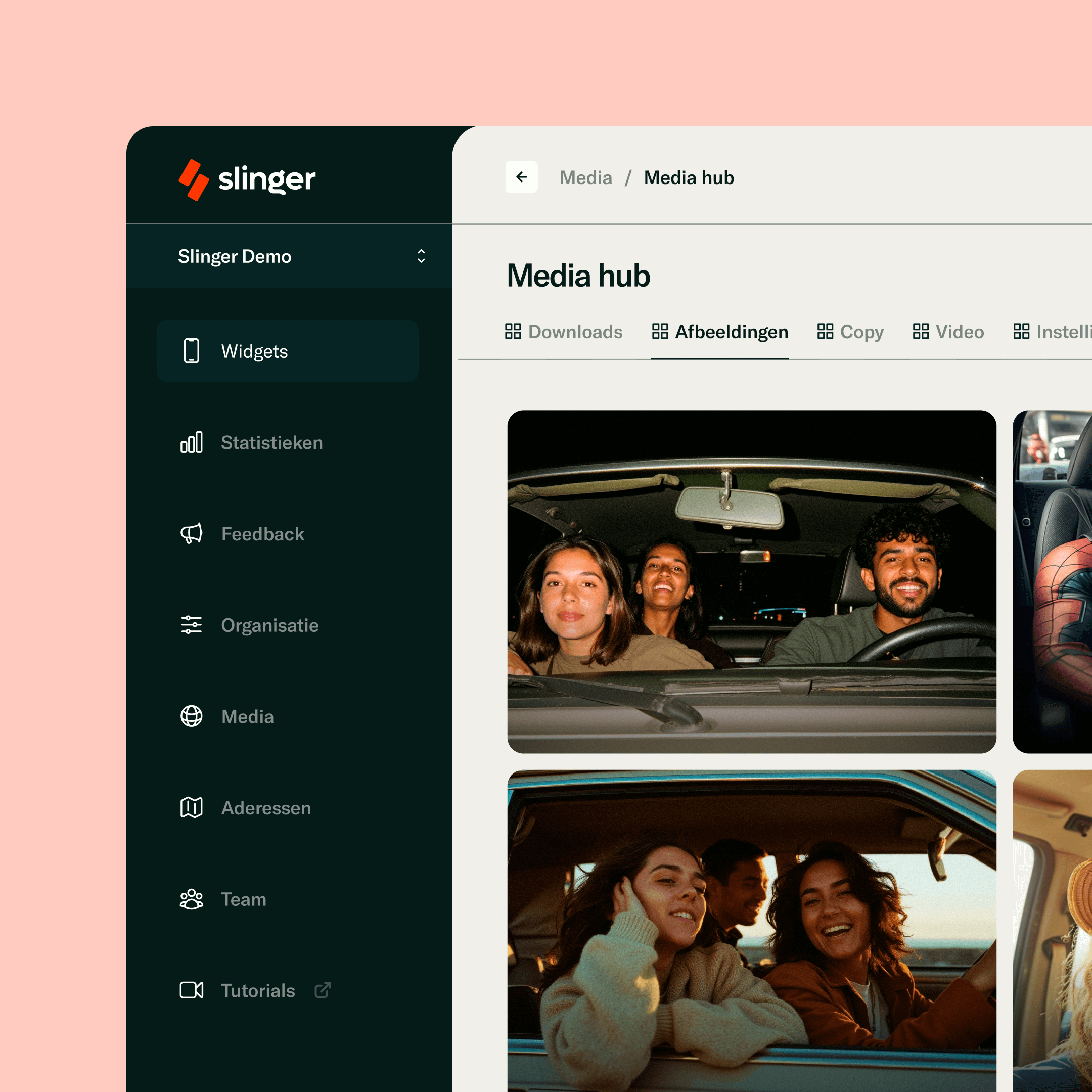
Task: Go to Media breadcrumb link
Action: (585, 178)
